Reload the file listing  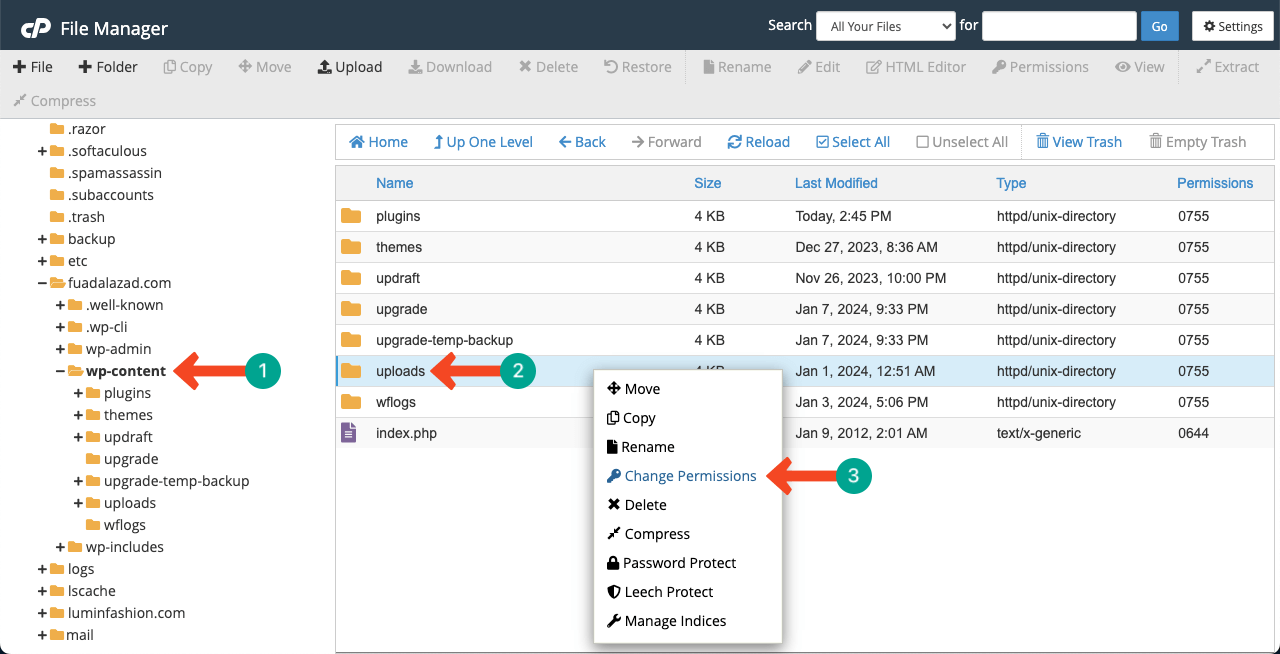click(x=758, y=142)
